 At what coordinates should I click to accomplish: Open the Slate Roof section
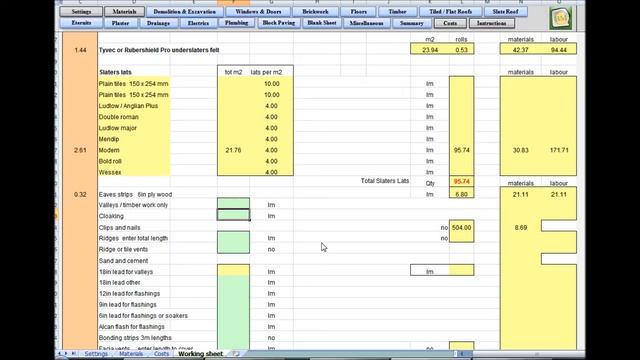tap(505, 11)
